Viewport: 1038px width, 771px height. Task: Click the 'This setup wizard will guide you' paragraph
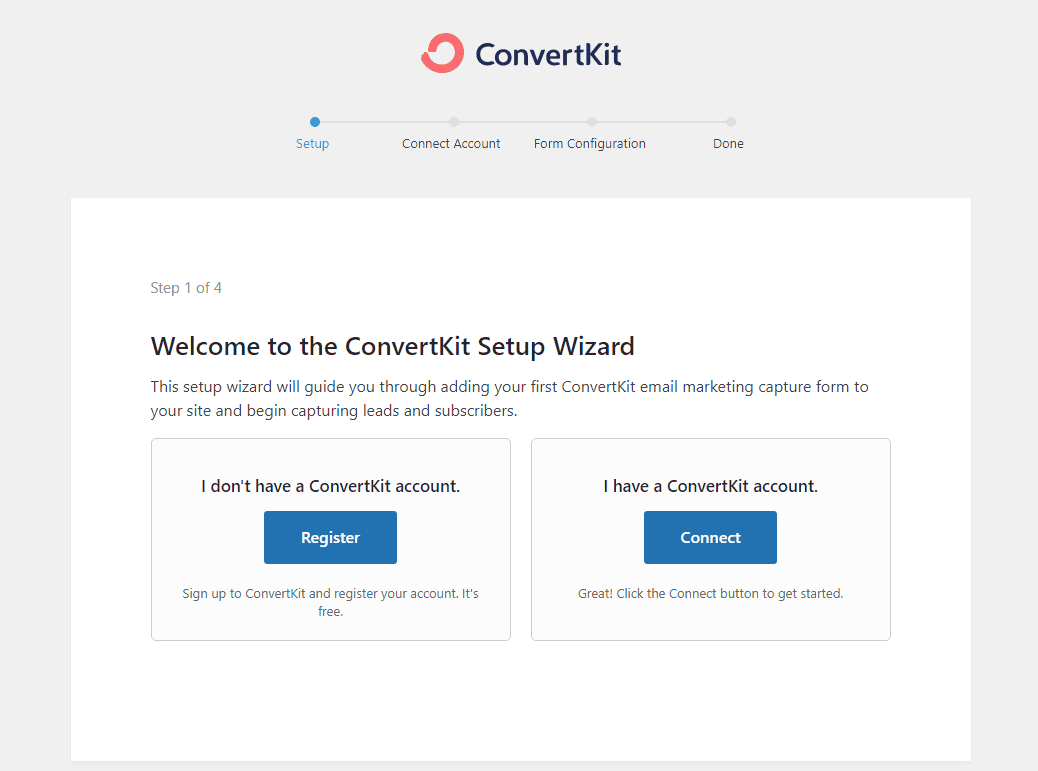point(509,398)
